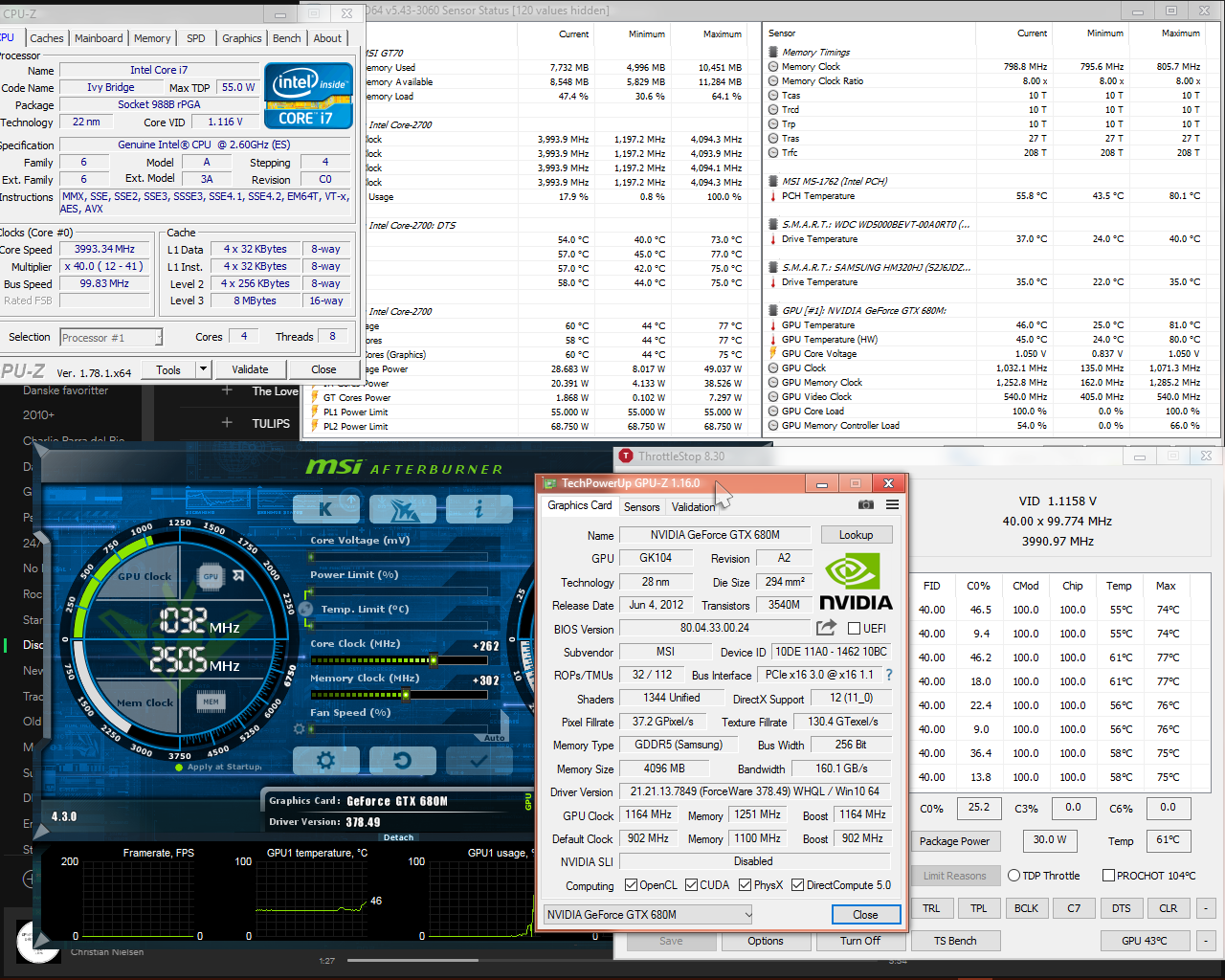This screenshot has height=980, width=1225.
Task: Toggle the UEFI checkbox in GPU-Z
Action: (x=854, y=629)
